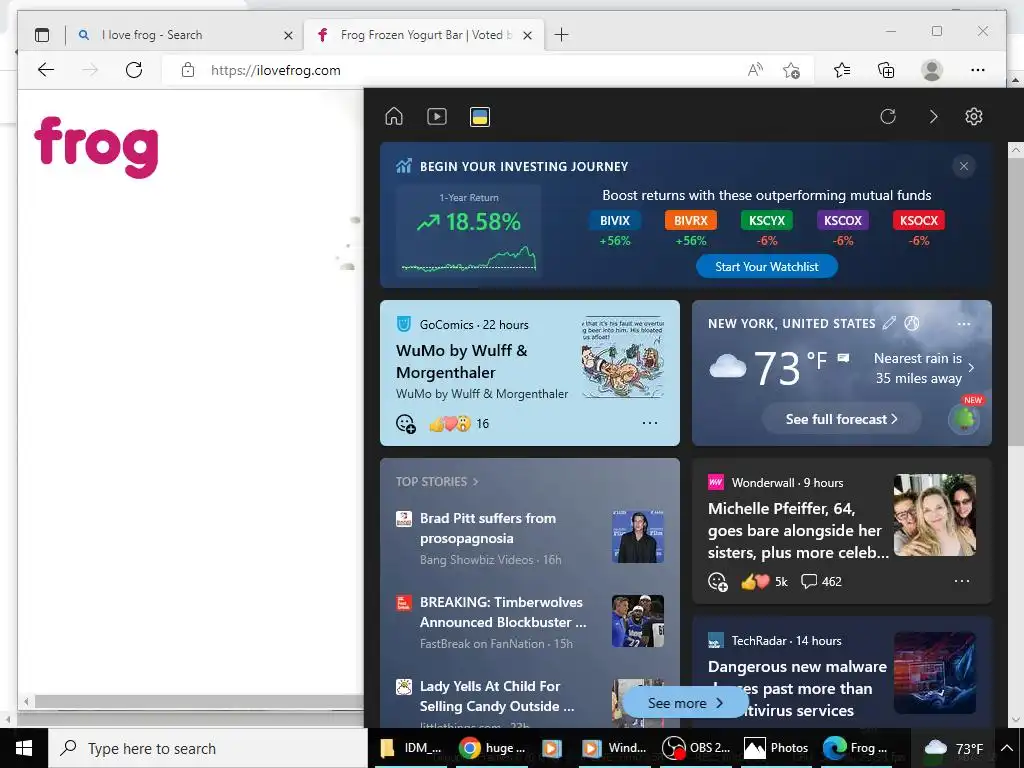Viewport: 1024px width, 768px height.
Task: Switch to Chrome huge taskbar item
Action: pyautogui.click(x=493, y=748)
